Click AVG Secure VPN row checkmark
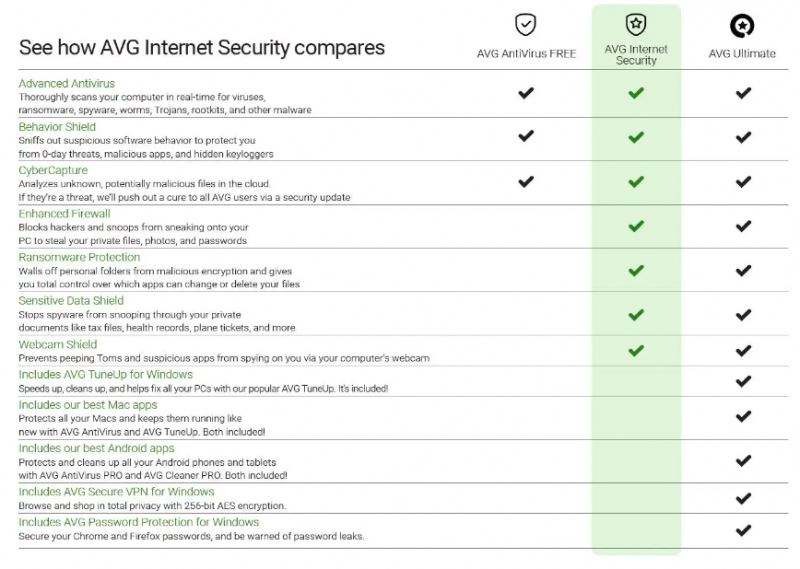 click(x=743, y=497)
